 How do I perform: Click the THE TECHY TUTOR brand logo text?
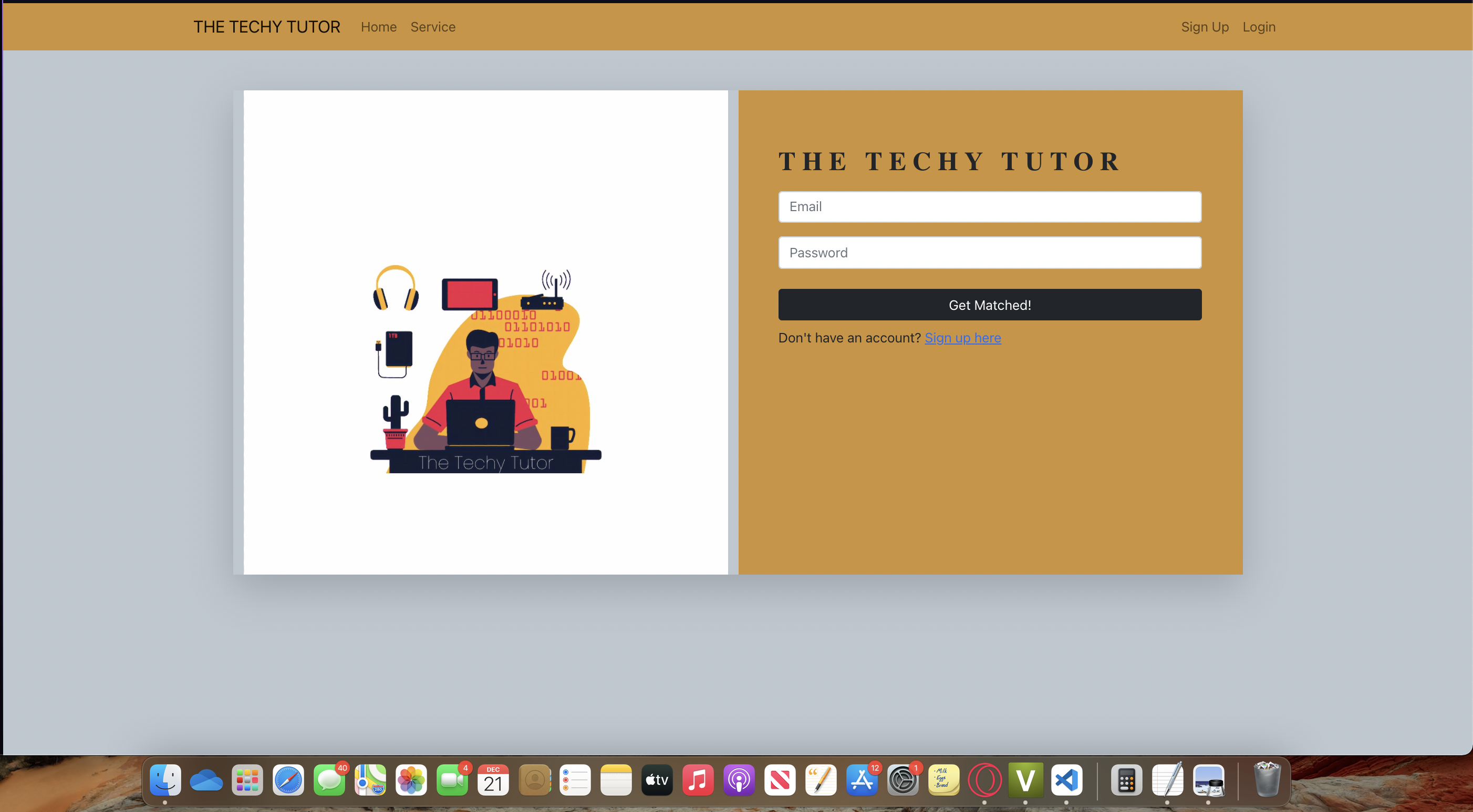[267, 26]
